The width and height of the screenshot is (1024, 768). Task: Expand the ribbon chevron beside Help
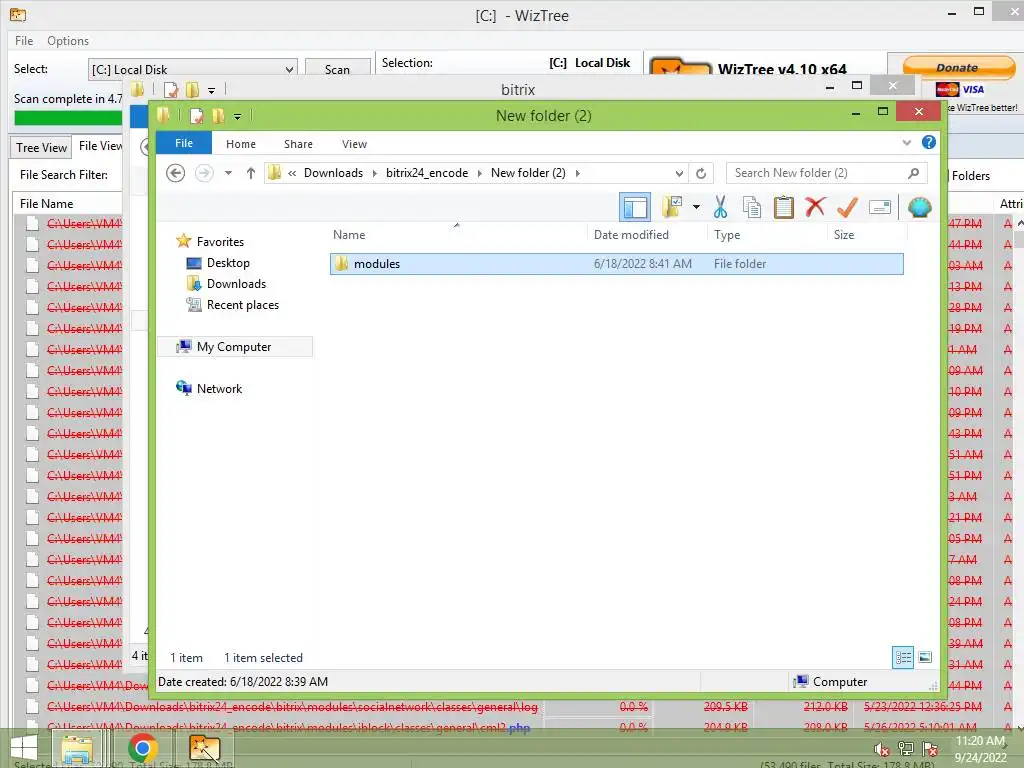click(x=906, y=142)
